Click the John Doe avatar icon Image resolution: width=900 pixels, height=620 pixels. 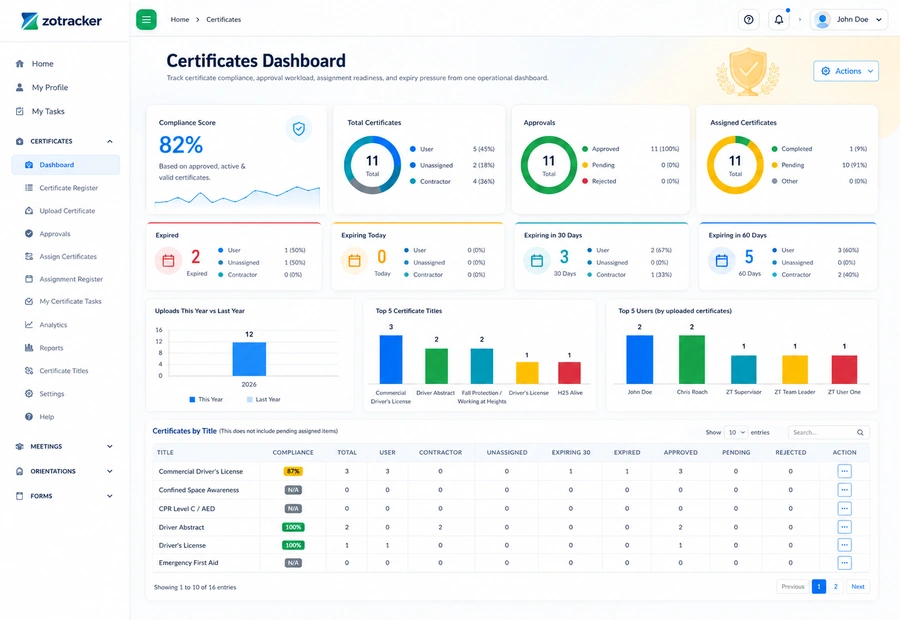823,20
